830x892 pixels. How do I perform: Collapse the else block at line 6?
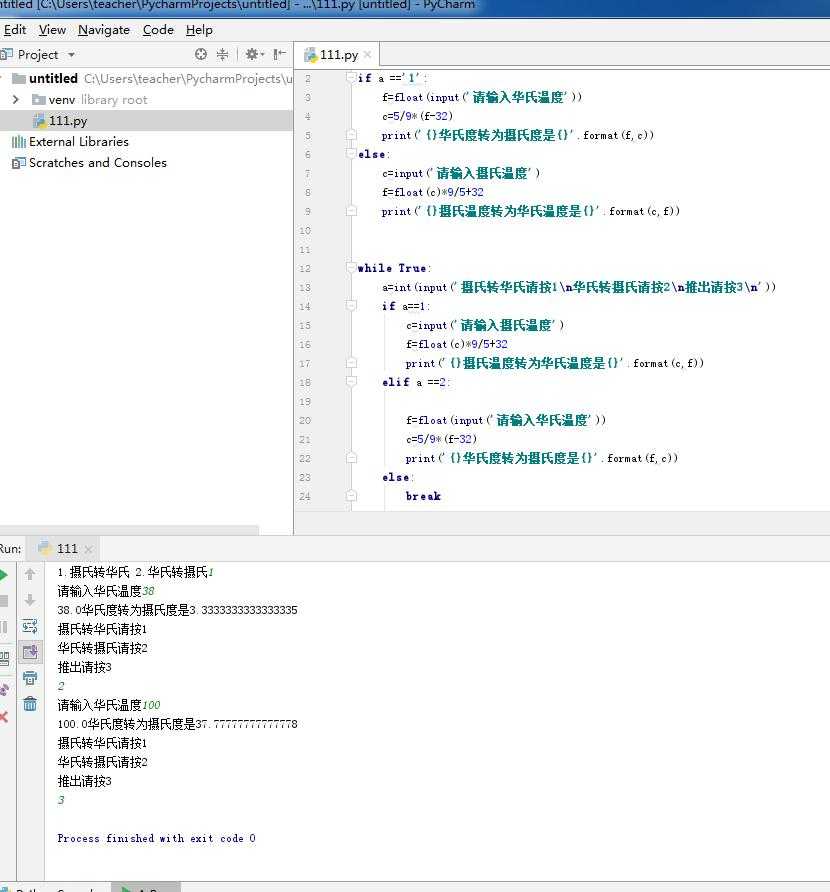click(x=350, y=154)
